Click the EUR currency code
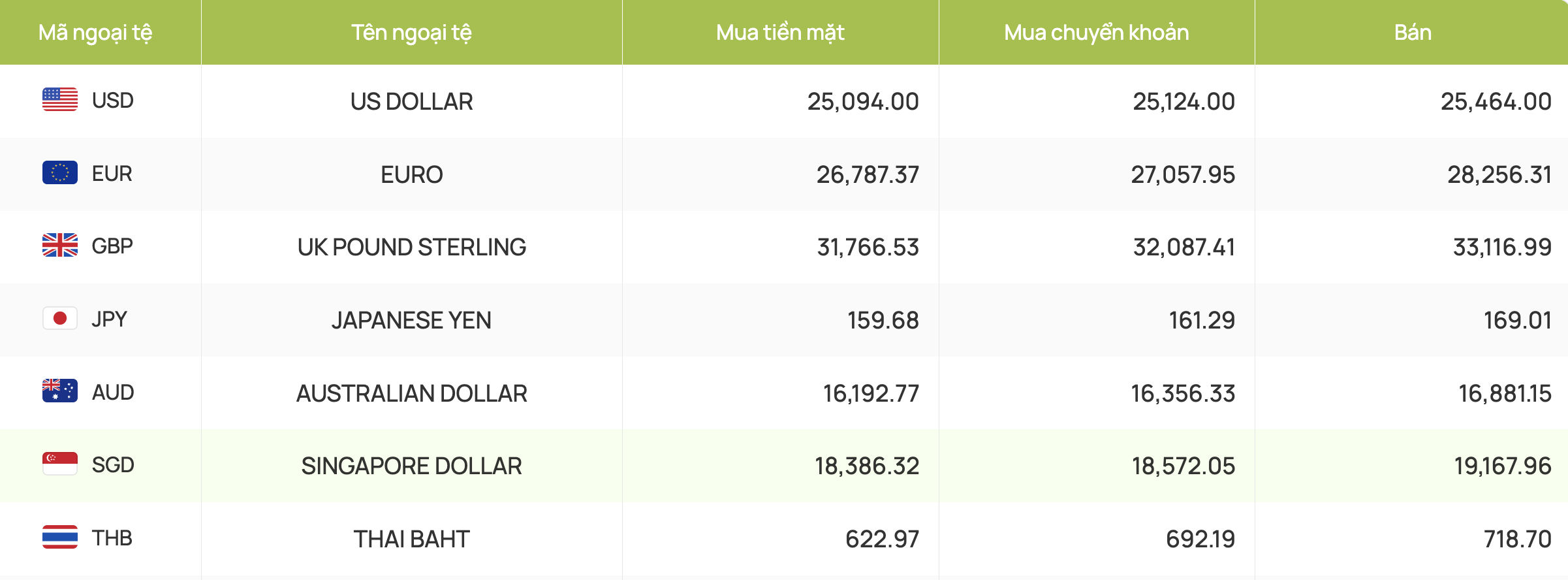This screenshot has height=580, width=1568. coord(112,174)
